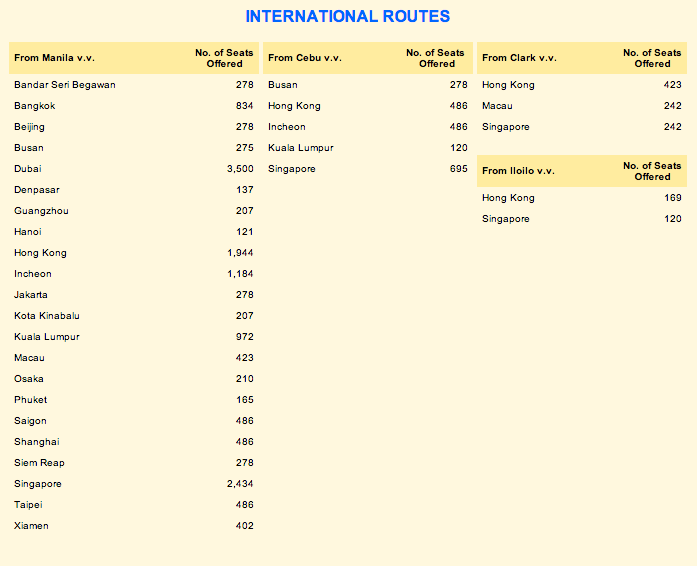Viewport: 697px width, 566px height.
Task: Click the 834 seats value for Bangkok
Action: (244, 106)
